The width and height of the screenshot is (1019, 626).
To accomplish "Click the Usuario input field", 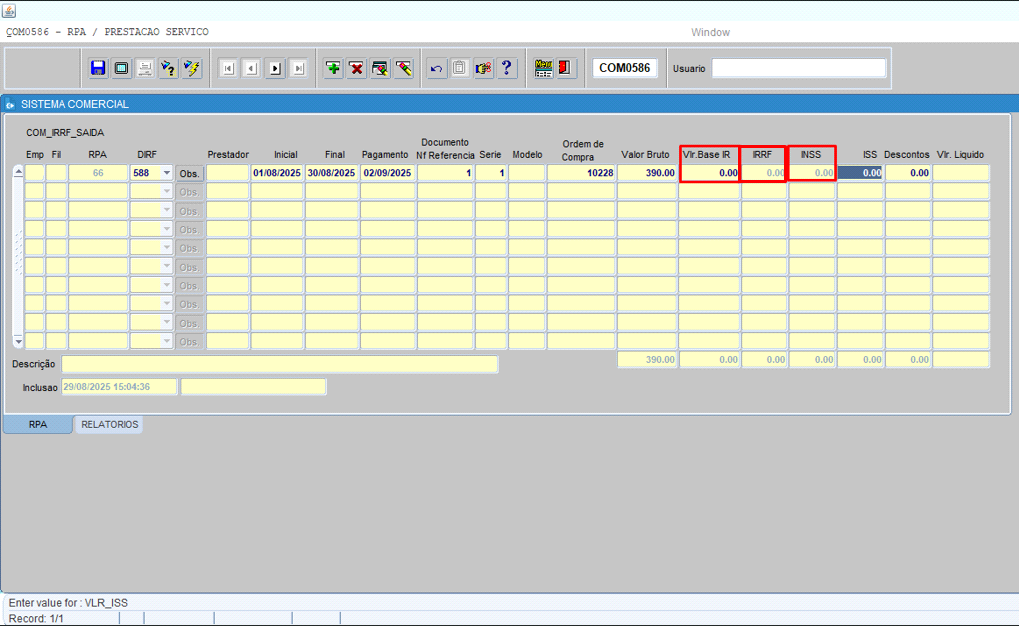I will (798, 68).
